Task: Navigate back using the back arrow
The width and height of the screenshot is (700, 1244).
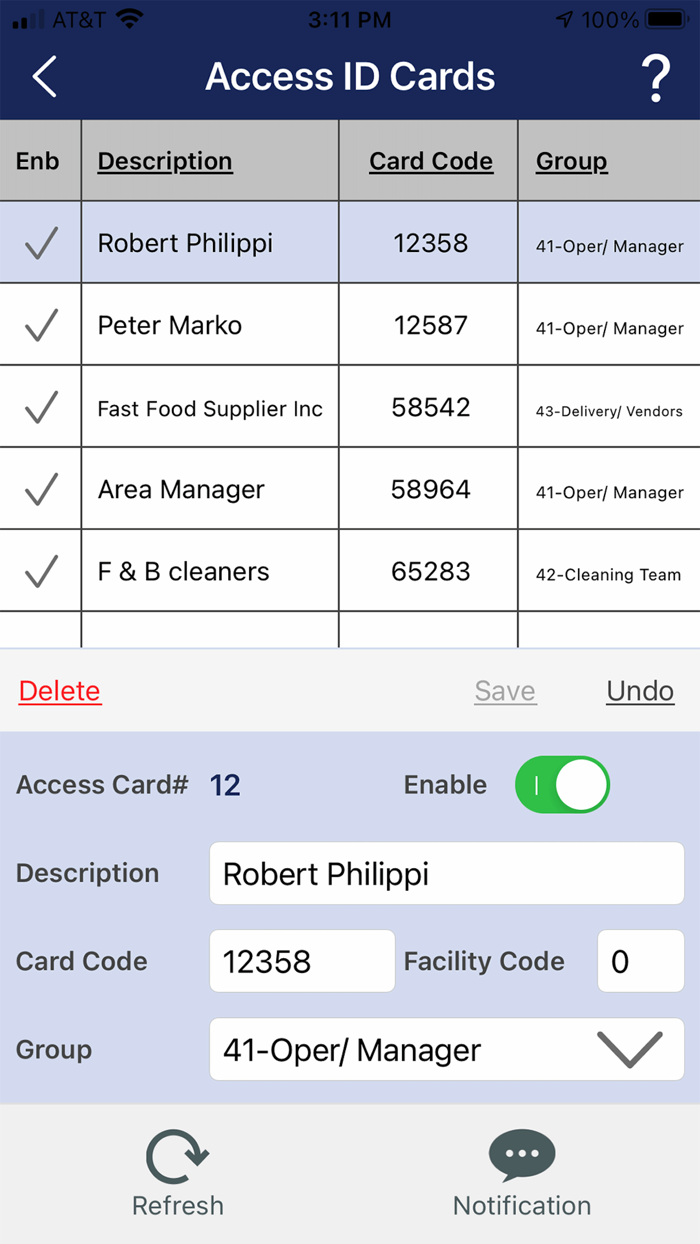Action: pyautogui.click(x=42, y=76)
